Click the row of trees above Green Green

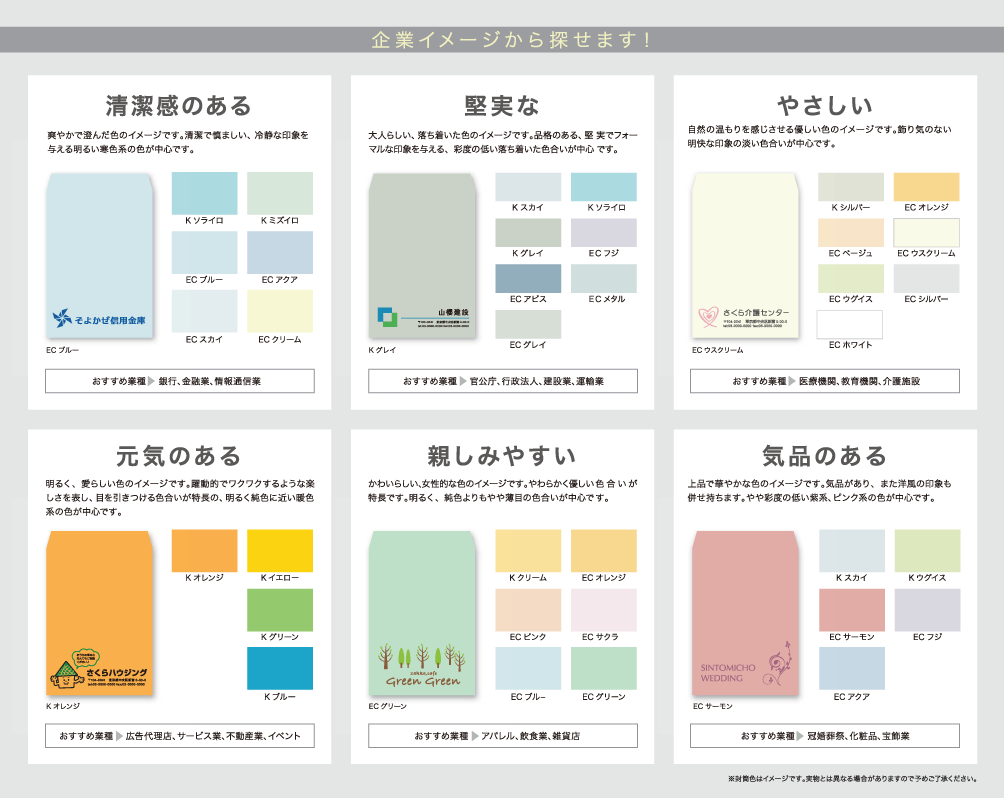(x=419, y=657)
